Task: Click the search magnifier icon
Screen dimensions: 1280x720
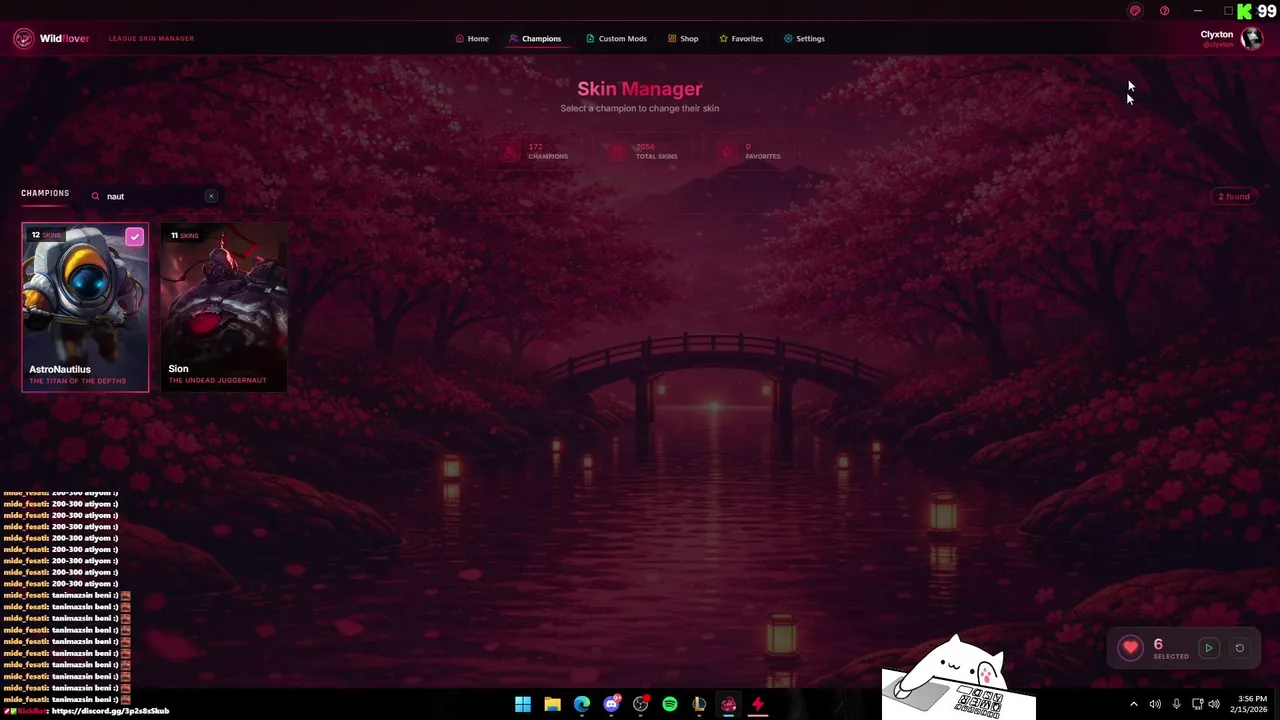Action: 96,196
